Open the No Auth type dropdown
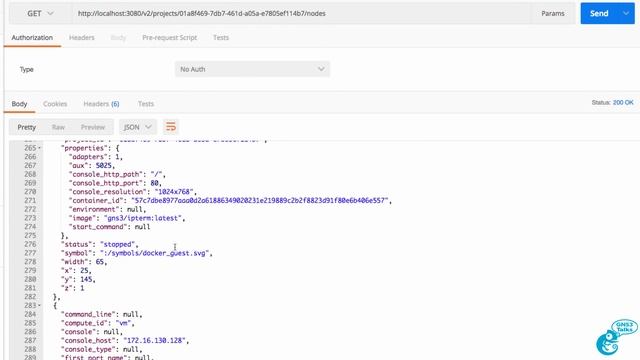This screenshot has width=640, height=360. click(x=252, y=69)
